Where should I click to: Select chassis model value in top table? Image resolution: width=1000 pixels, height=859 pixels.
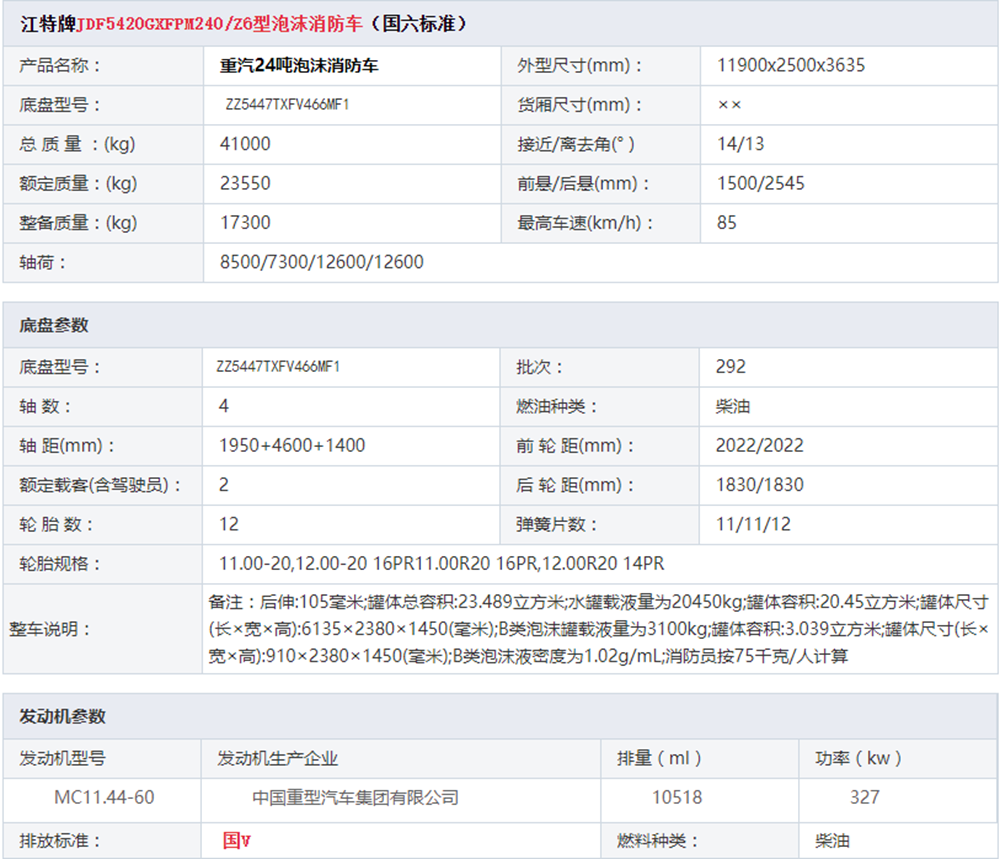coord(287,105)
